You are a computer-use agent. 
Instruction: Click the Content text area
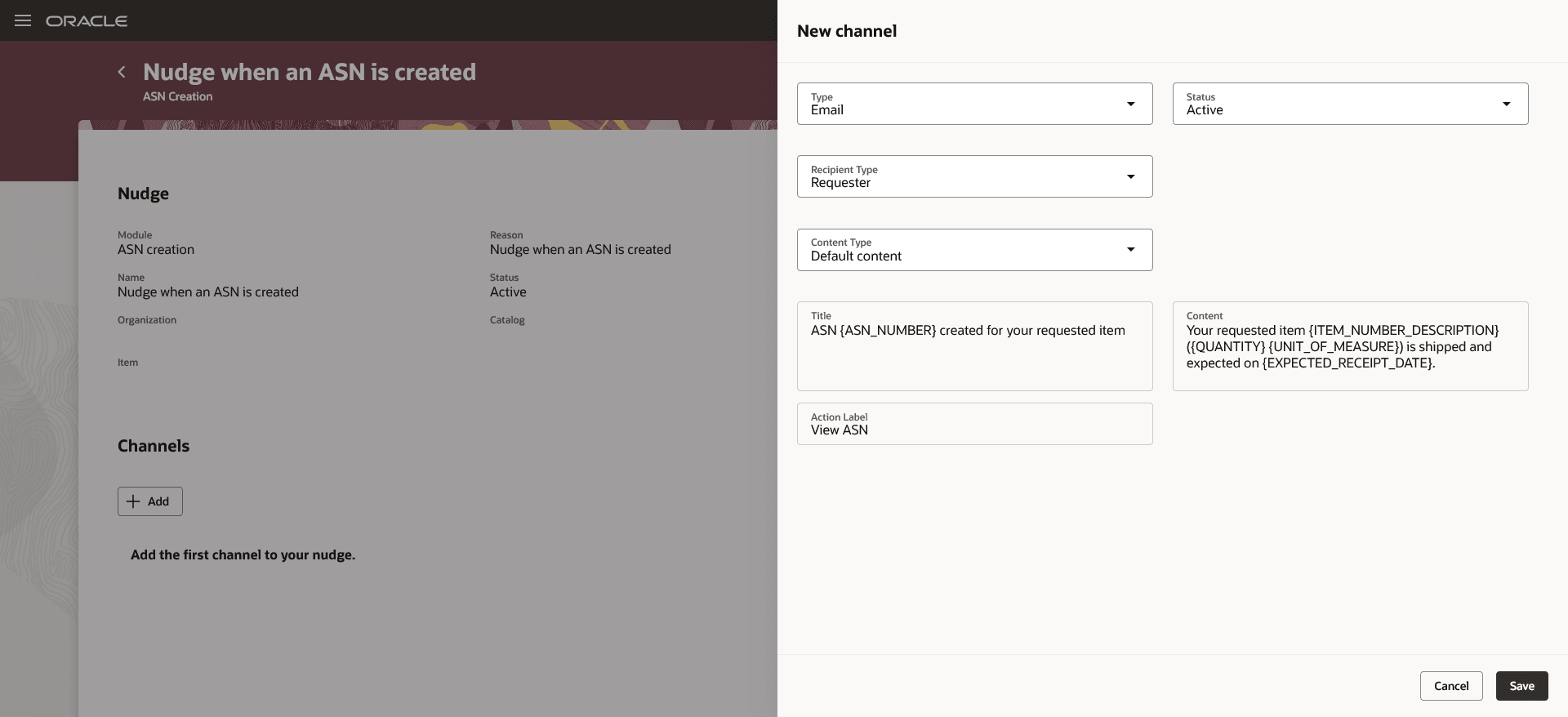point(1350,346)
